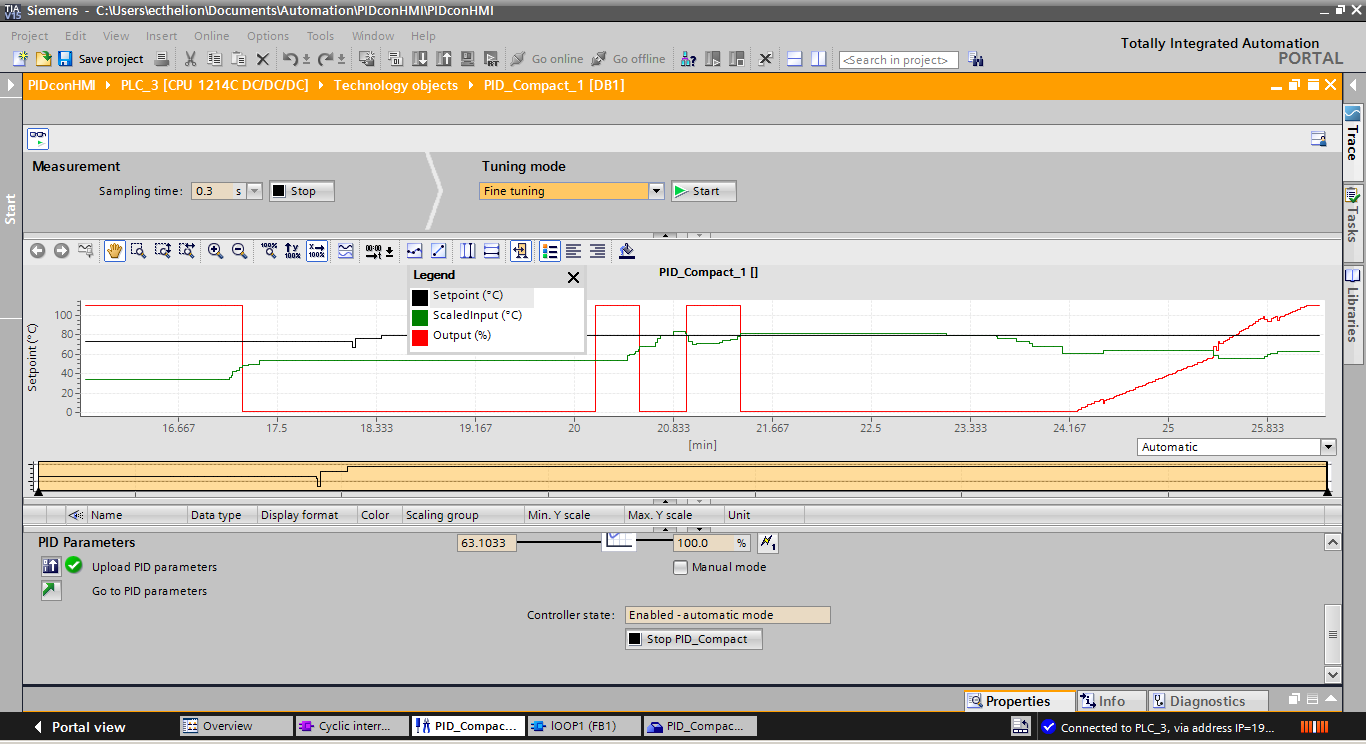Go to the previous zoom view
This screenshot has height=744, width=1366.
point(38,251)
